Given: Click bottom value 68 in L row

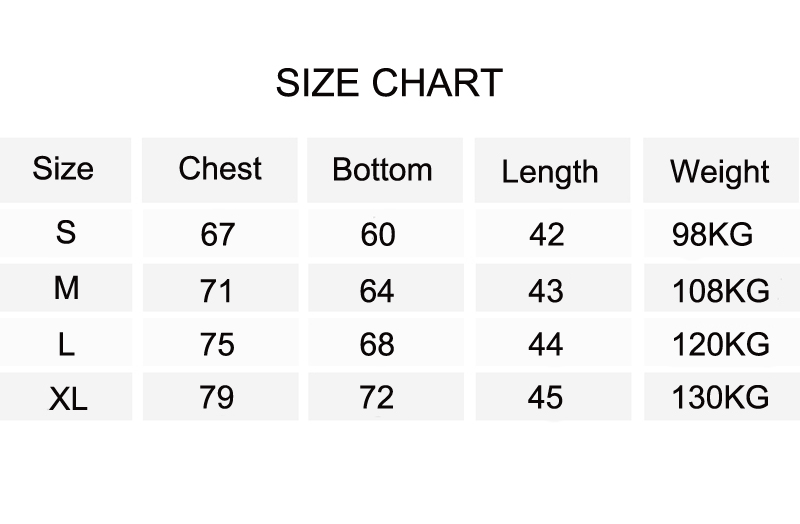Looking at the screenshot, I should [x=378, y=345].
